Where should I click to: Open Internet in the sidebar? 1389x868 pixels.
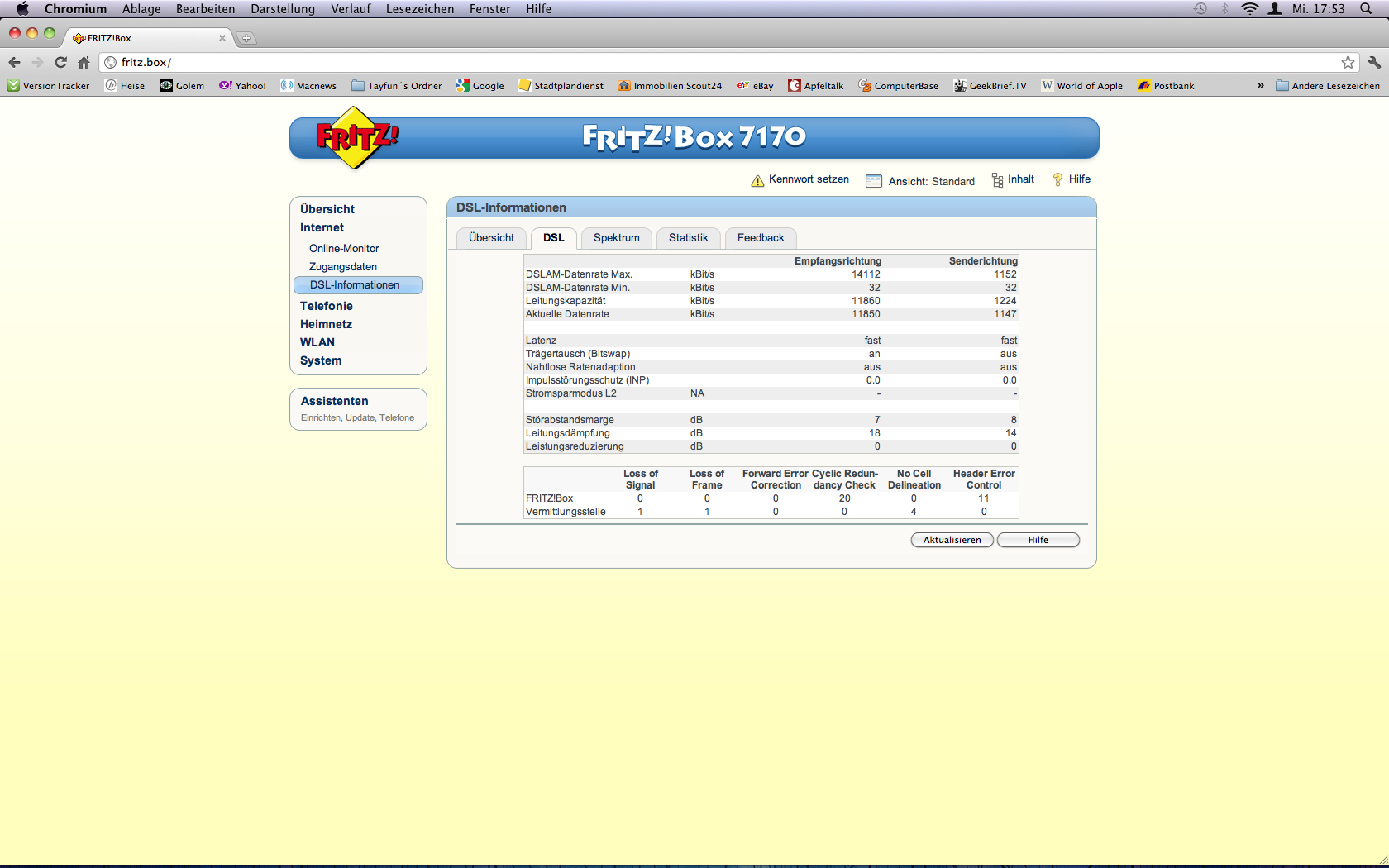[322, 227]
